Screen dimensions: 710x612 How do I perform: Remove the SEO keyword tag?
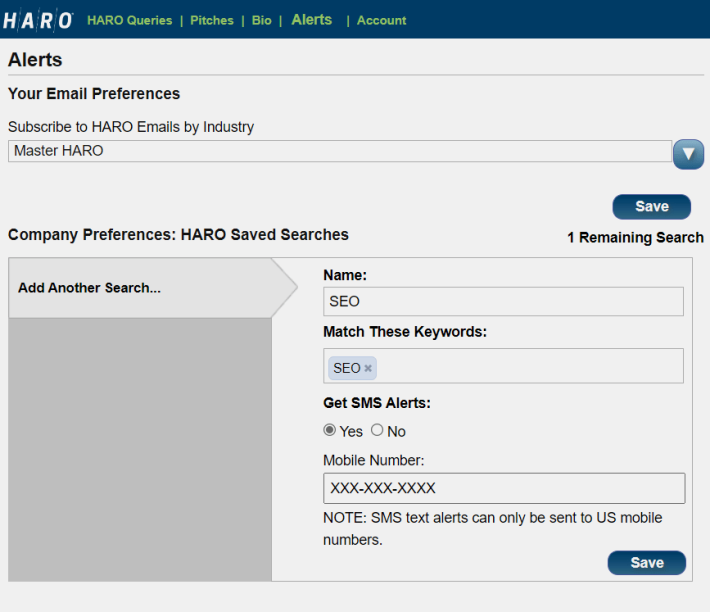(368, 369)
